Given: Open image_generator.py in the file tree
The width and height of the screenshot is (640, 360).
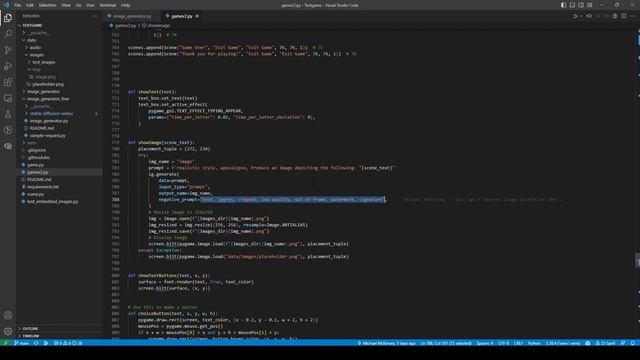Looking at the screenshot, I should (x=49, y=121).
